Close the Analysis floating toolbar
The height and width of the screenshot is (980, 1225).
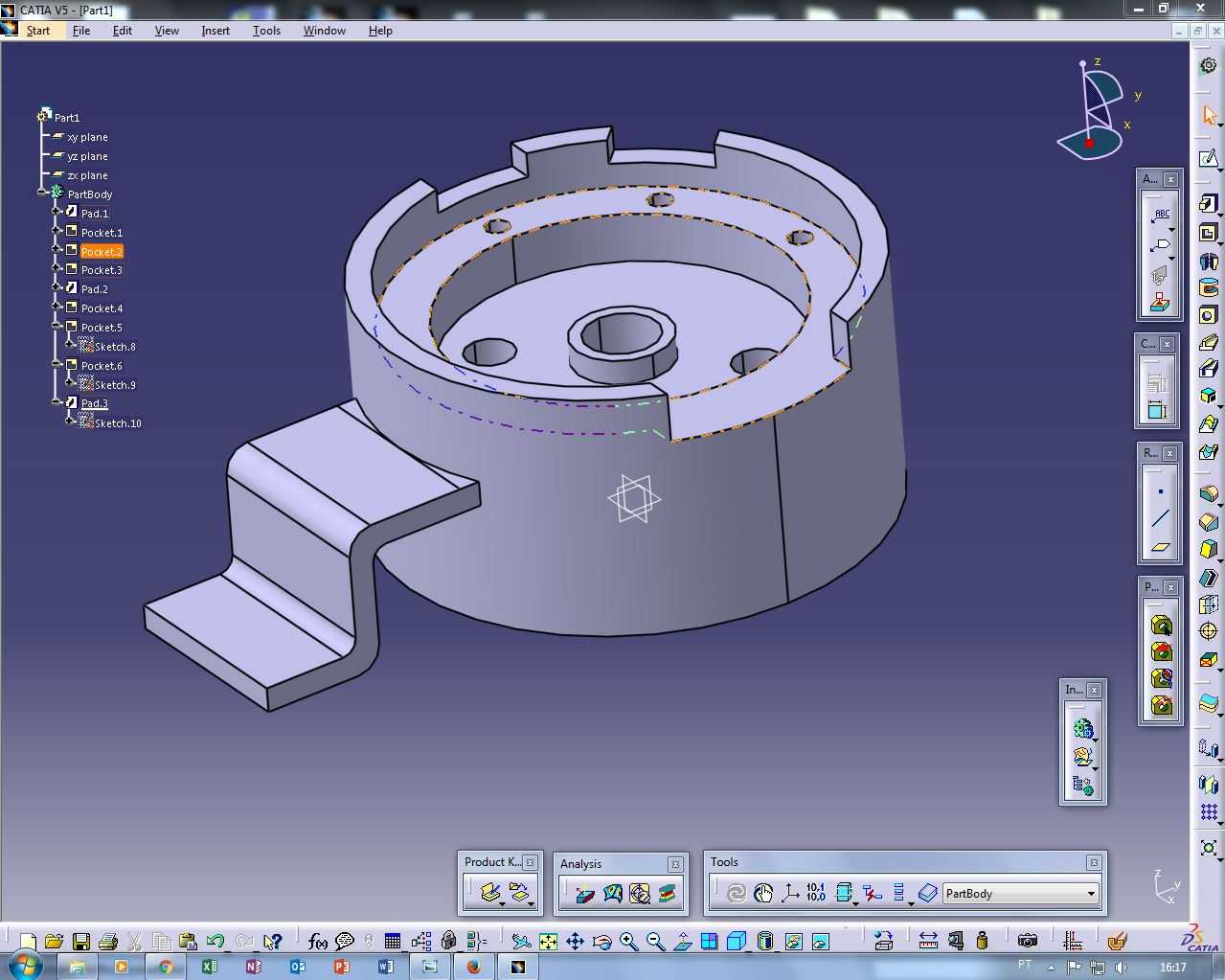pos(675,863)
